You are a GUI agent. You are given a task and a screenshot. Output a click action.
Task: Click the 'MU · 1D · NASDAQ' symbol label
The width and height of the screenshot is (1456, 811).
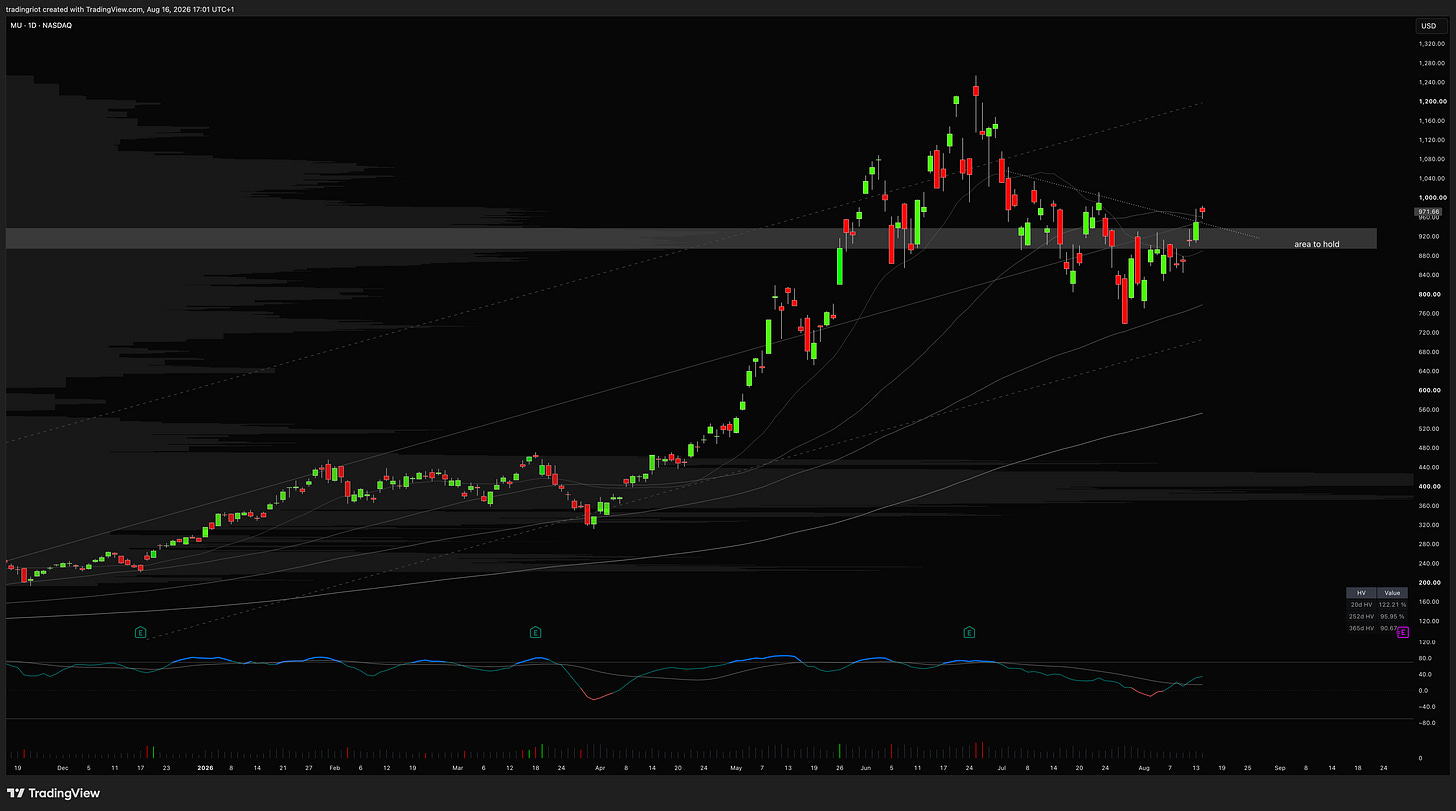pos(39,25)
